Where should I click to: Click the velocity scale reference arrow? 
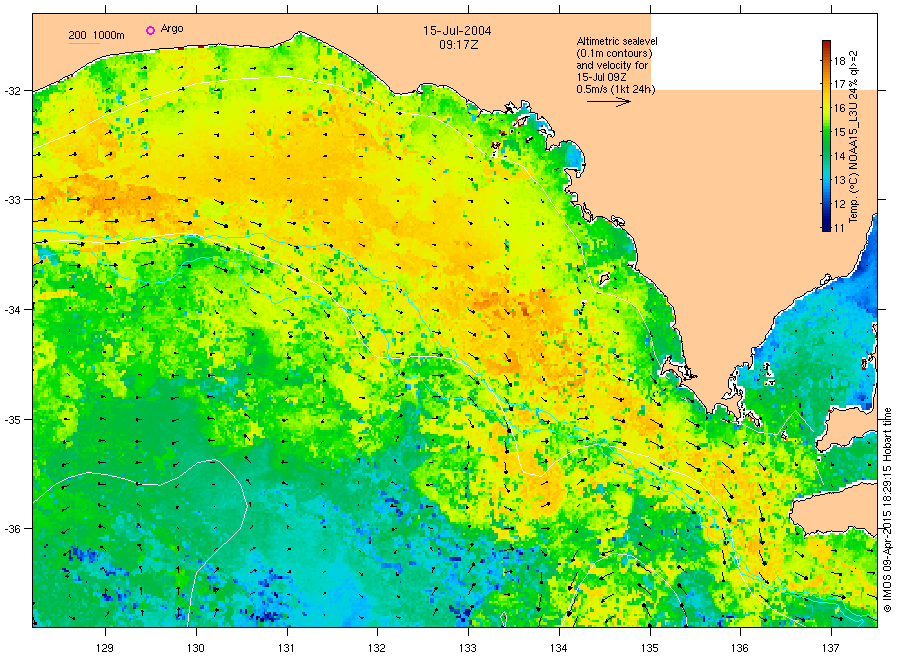608,102
